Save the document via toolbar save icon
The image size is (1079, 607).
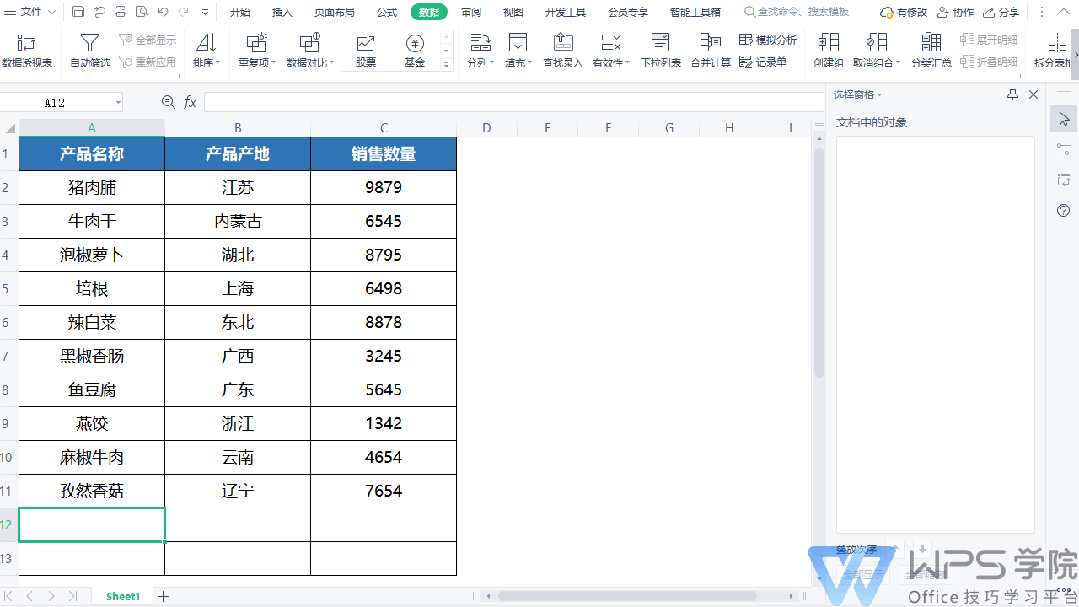(78, 12)
